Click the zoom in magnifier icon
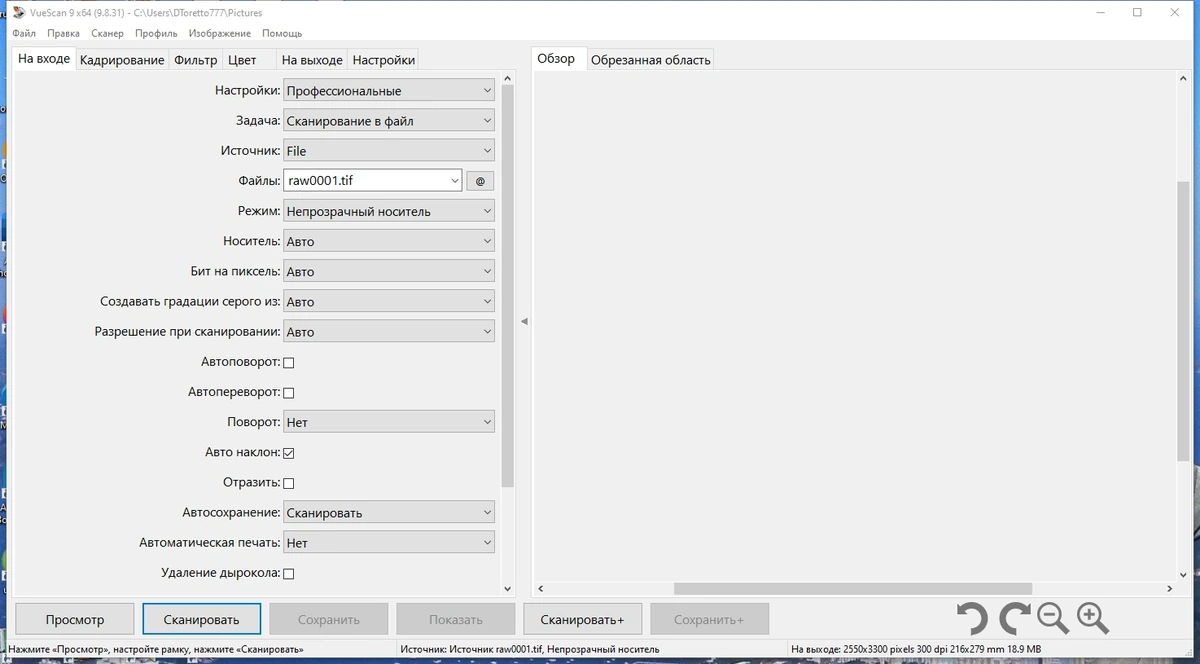 click(x=1092, y=619)
